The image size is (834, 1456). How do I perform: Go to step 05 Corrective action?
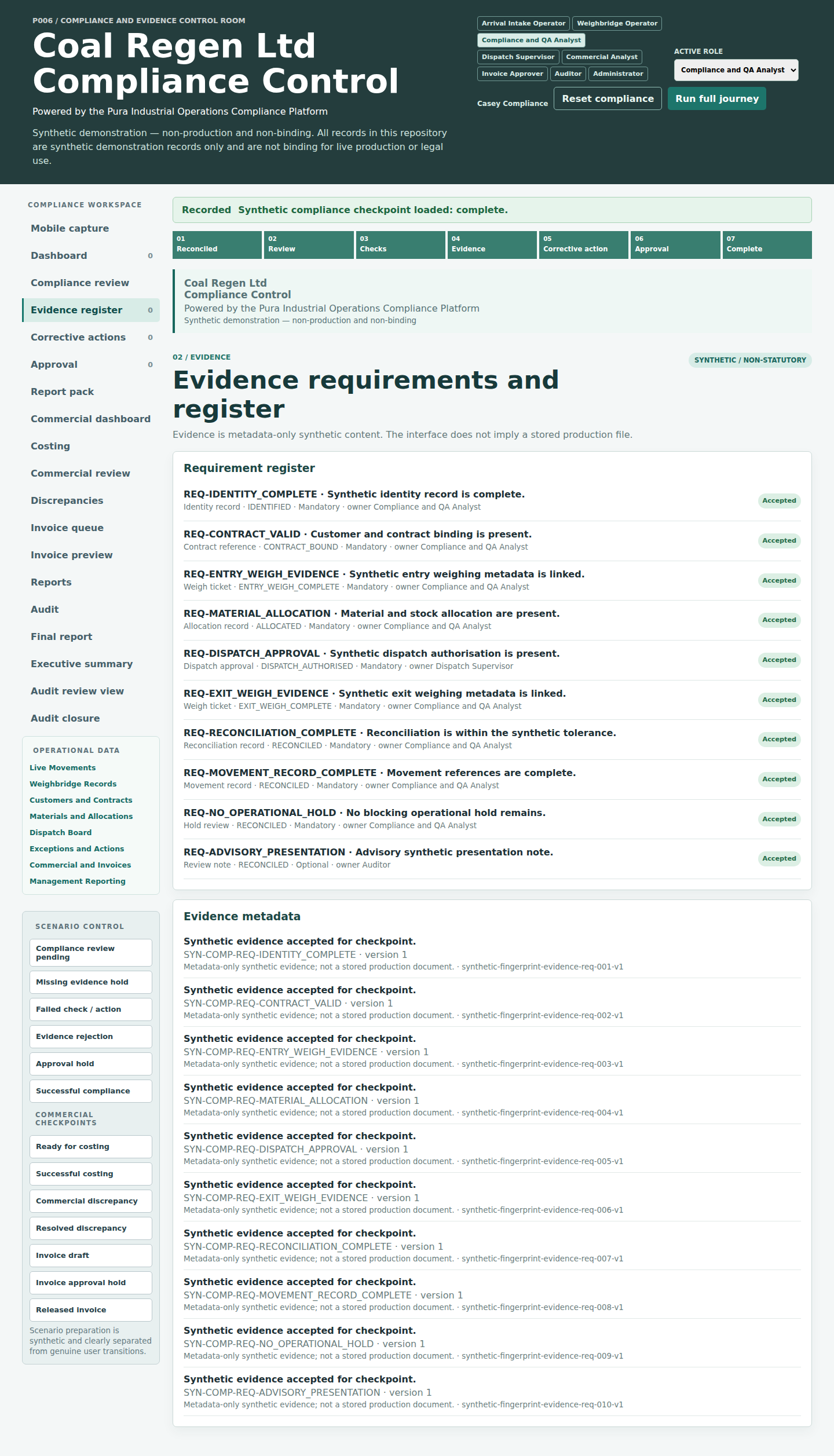click(x=584, y=244)
